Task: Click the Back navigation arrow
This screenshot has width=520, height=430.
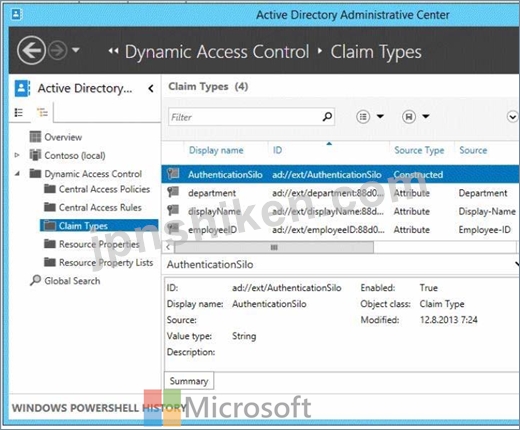Action: click(31, 50)
